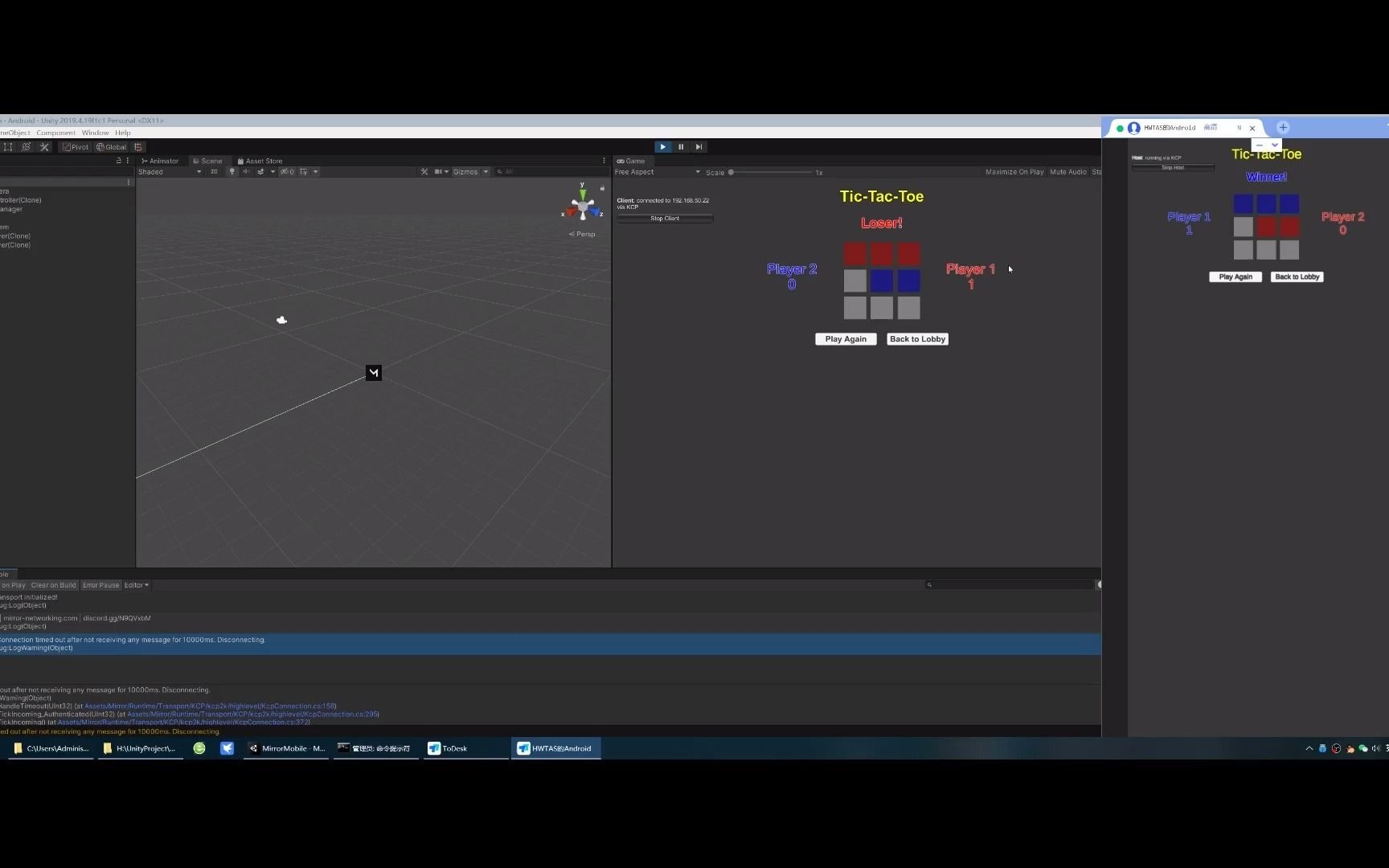The height and width of the screenshot is (868, 1389).
Task: Click the blue Z axis gizmo cone
Action: tap(596, 213)
